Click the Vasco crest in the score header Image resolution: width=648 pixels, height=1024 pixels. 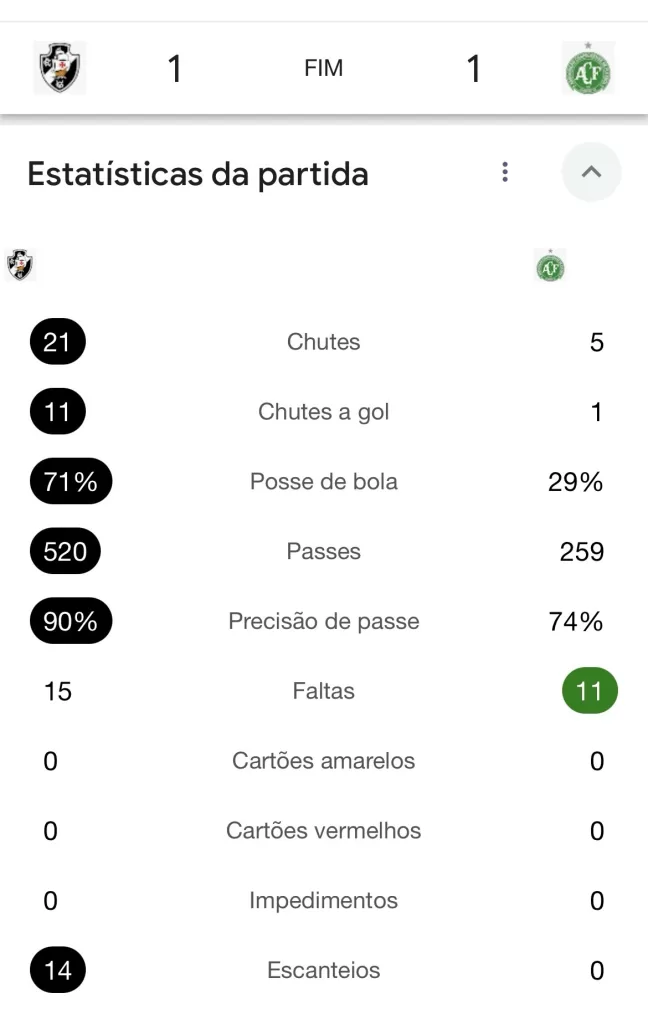(60, 68)
